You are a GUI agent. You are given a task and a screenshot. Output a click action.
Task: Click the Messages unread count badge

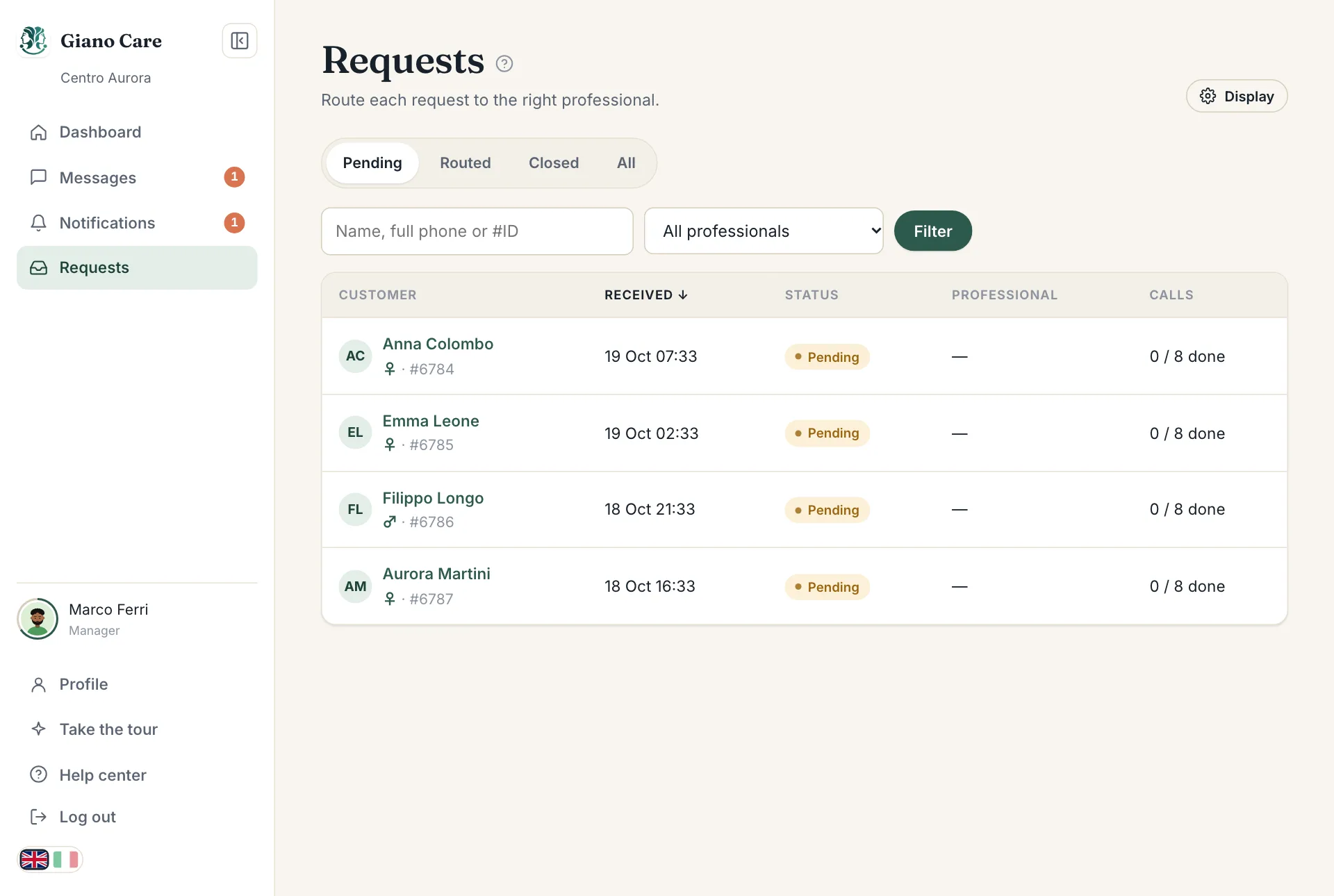[234, 177]
